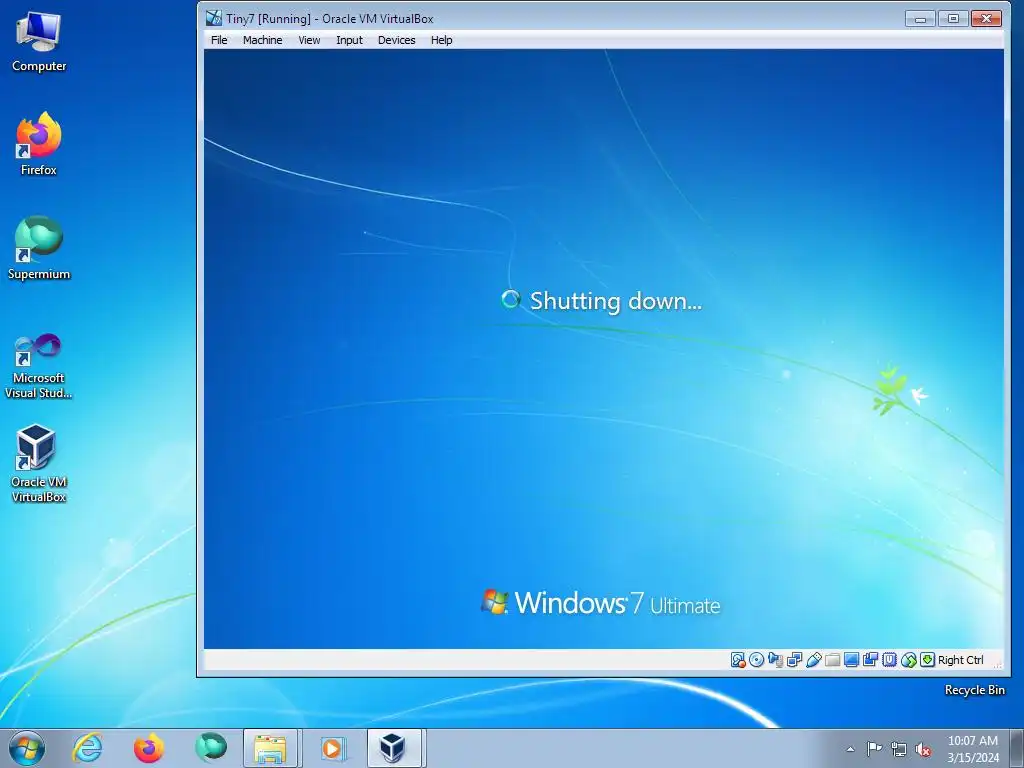The height and width of the screenshot is (768, 1024).
Task: Click the CPU virtualization features status icon
Action: (889, 660)
